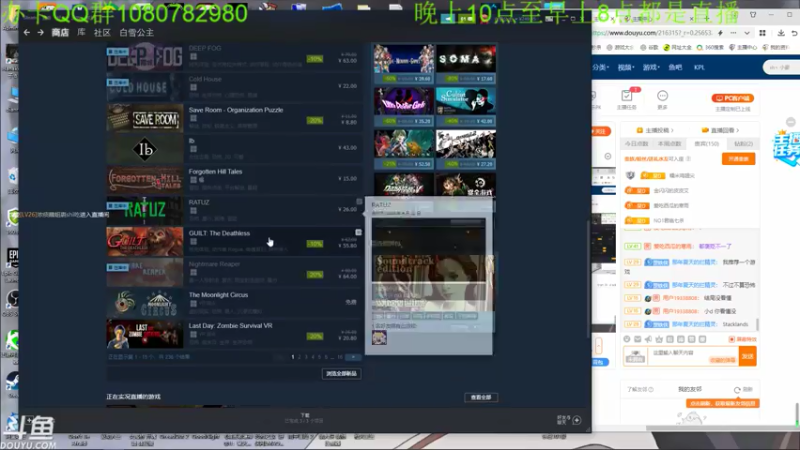Viewport: 800px width, 450px height.
Task: Click the 查看全部 view all button
Action: coord(481,397)
